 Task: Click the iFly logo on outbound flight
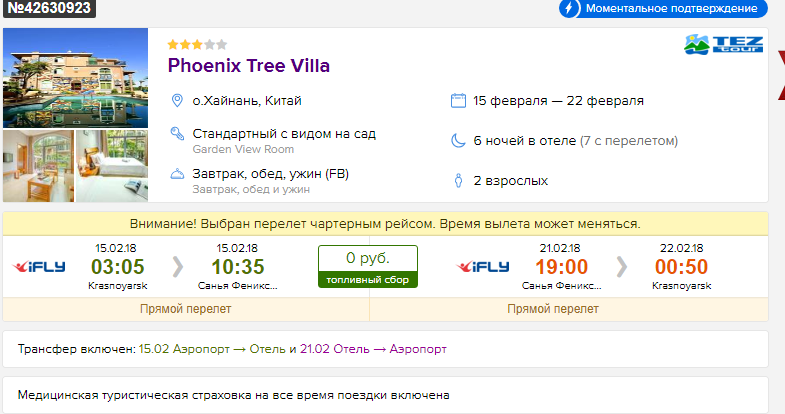(x=39, y=267)
